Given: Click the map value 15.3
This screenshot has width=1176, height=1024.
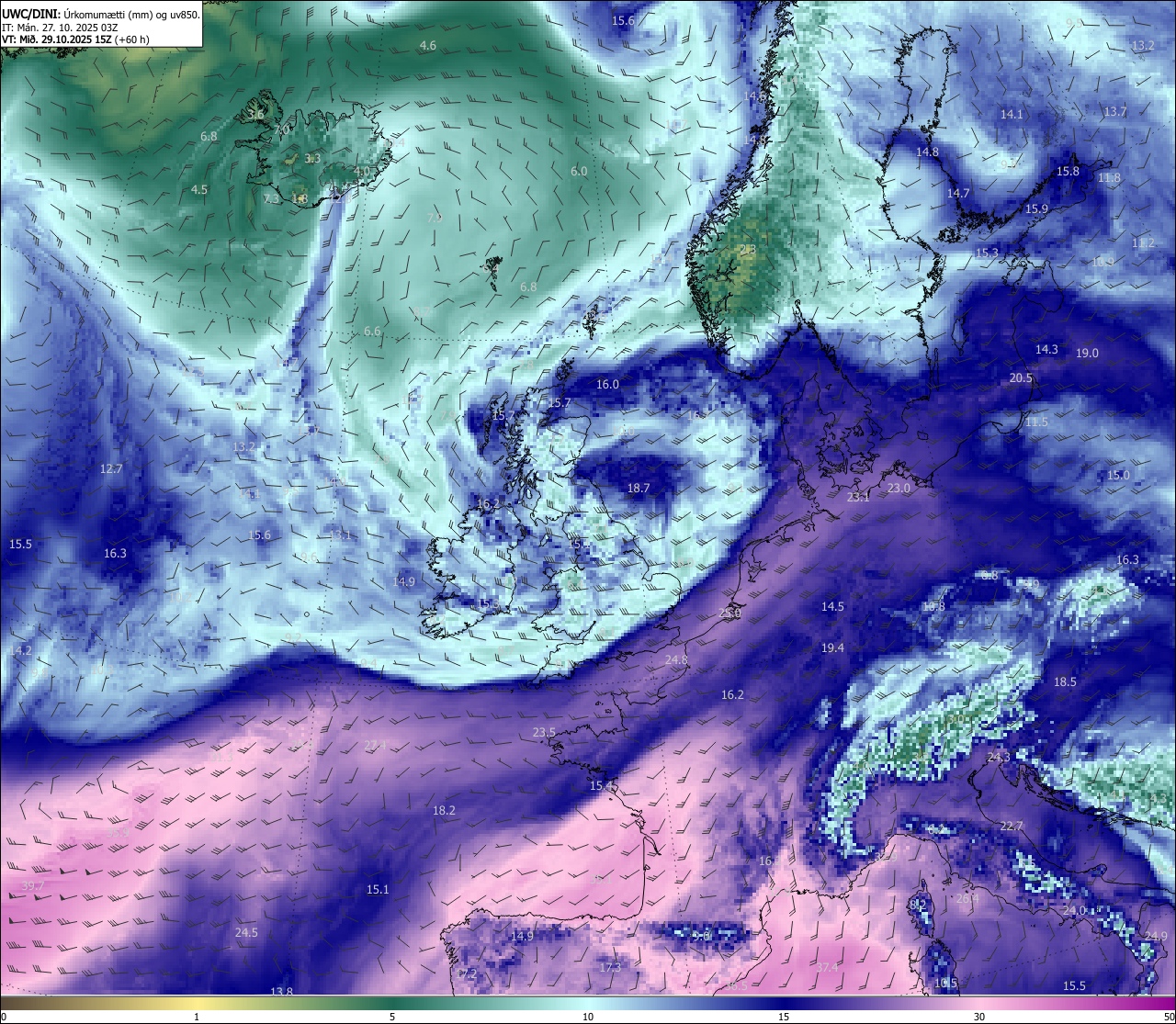Looking at the screenshot, I should (988, 253).
